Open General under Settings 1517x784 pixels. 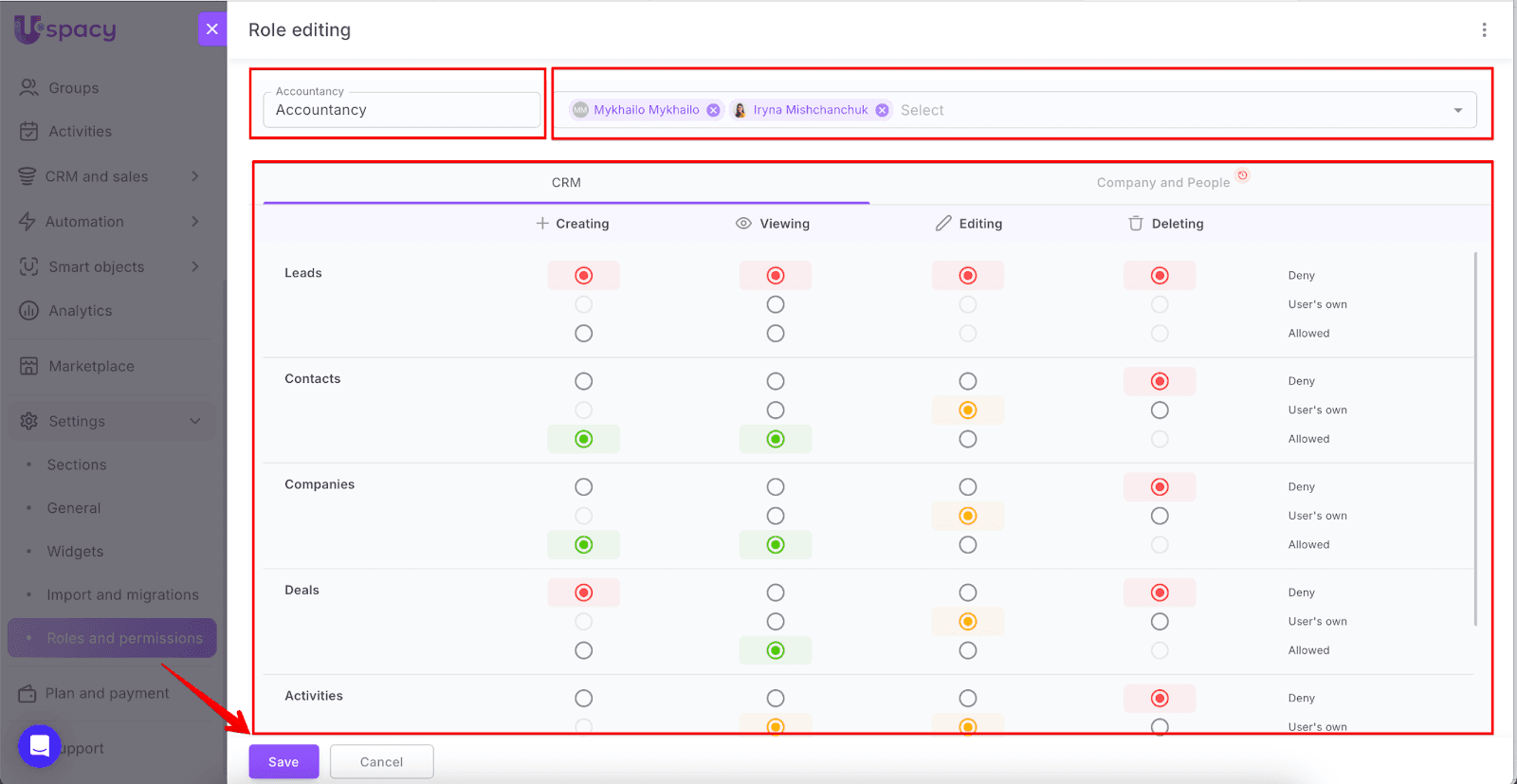point(74,508)
